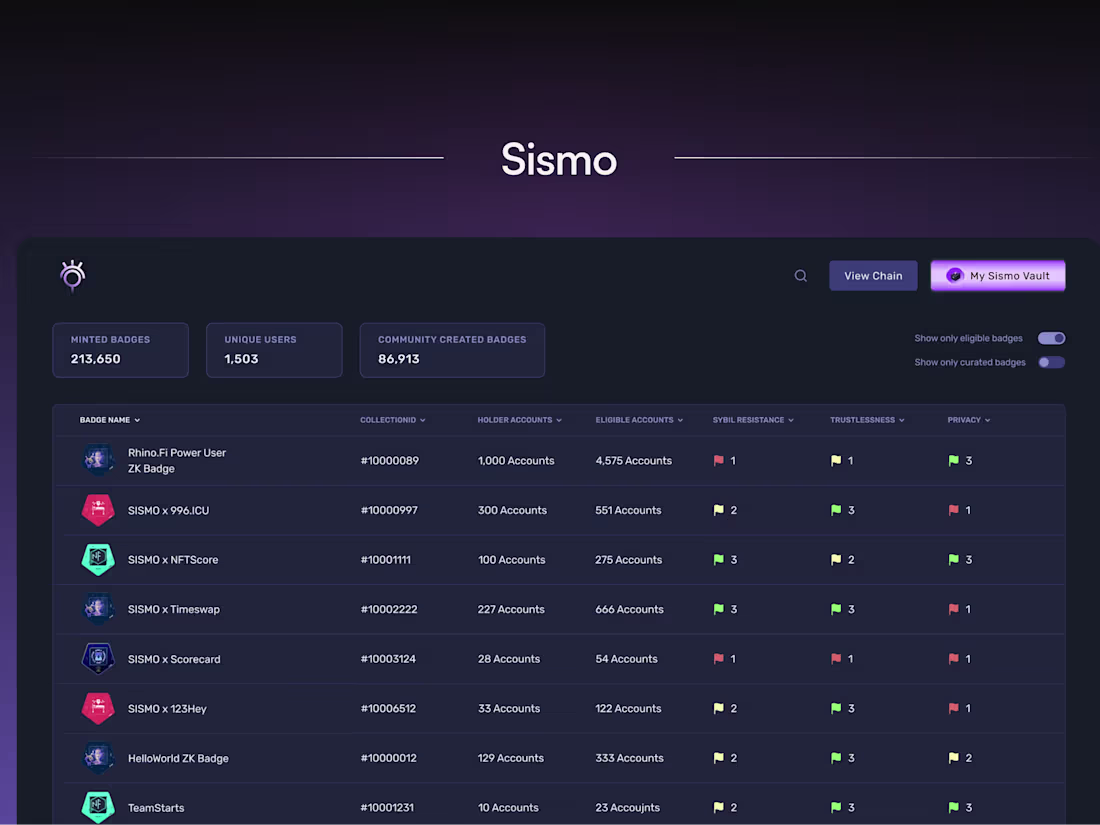This screenshot has height=825, width=1100.
Task: Select the SISMO x Timeswap badge icon
Action: pyautogui.click(x=97, y=609)
